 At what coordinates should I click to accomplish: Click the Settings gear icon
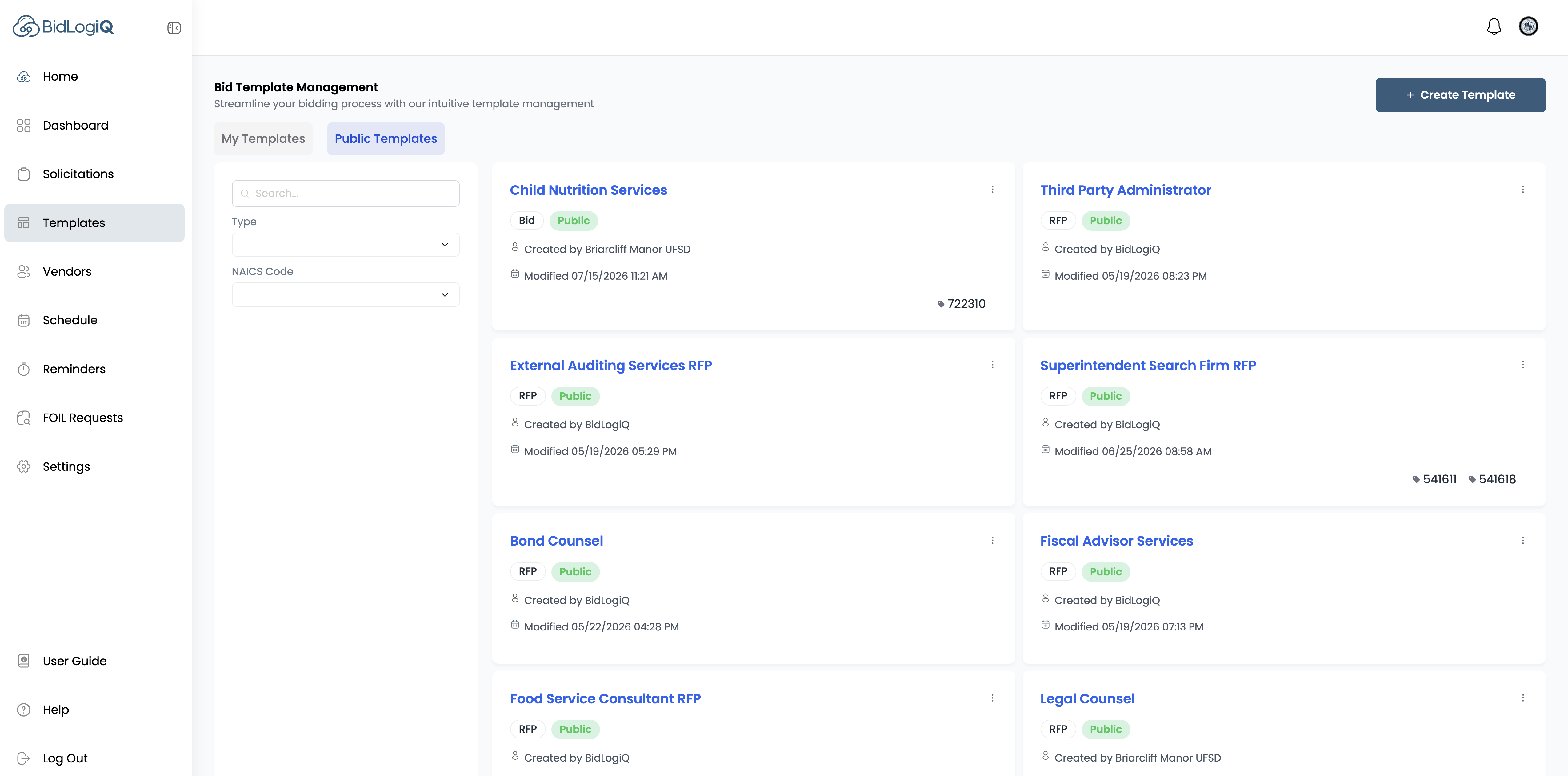coord(24,466)
